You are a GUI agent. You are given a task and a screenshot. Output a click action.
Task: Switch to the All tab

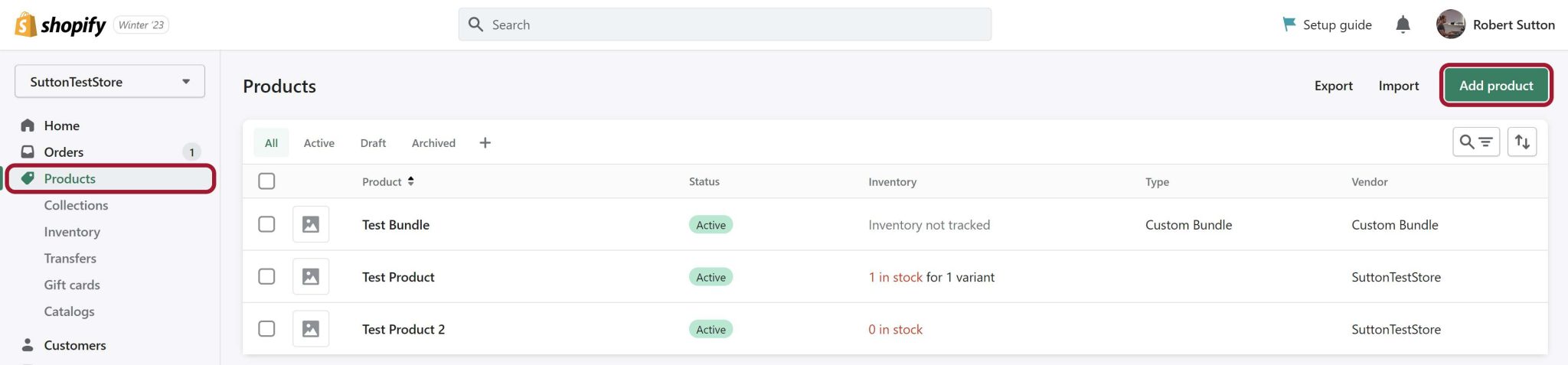[x=271, y=143]
